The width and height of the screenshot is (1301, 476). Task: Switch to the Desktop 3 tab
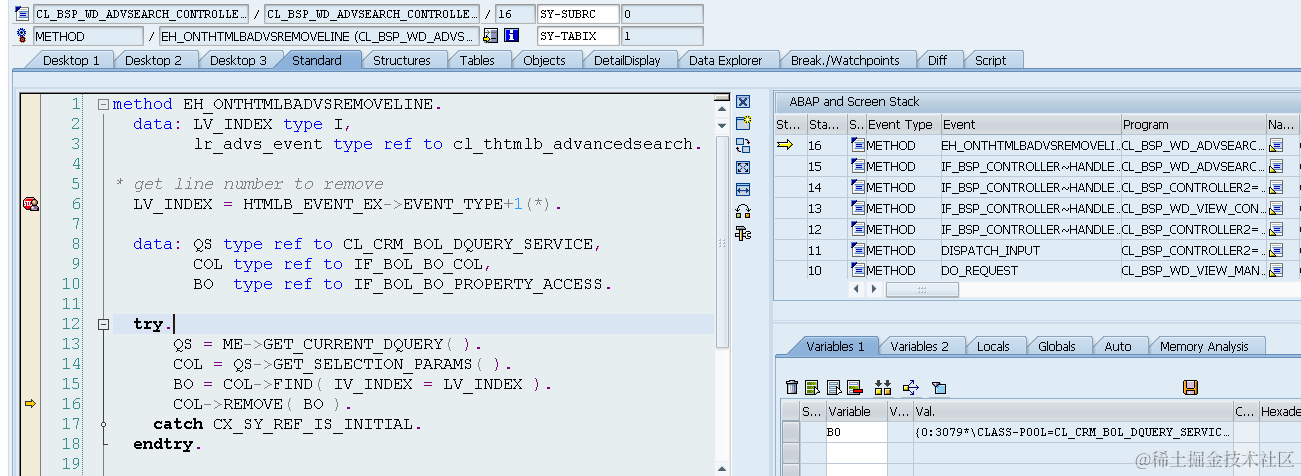click(238, 60)
